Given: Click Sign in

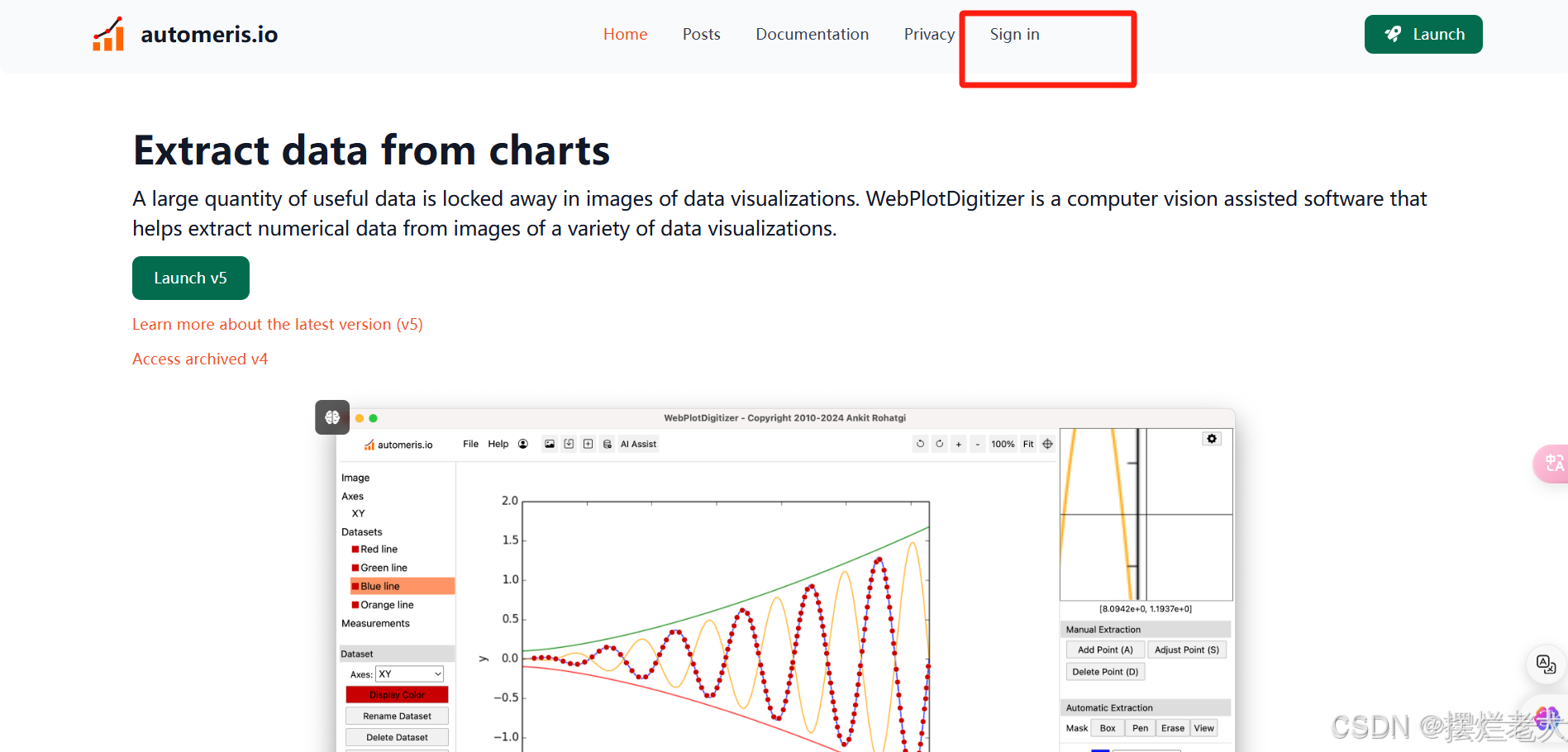Looking at the screenshot, I should coord(1015,34).
